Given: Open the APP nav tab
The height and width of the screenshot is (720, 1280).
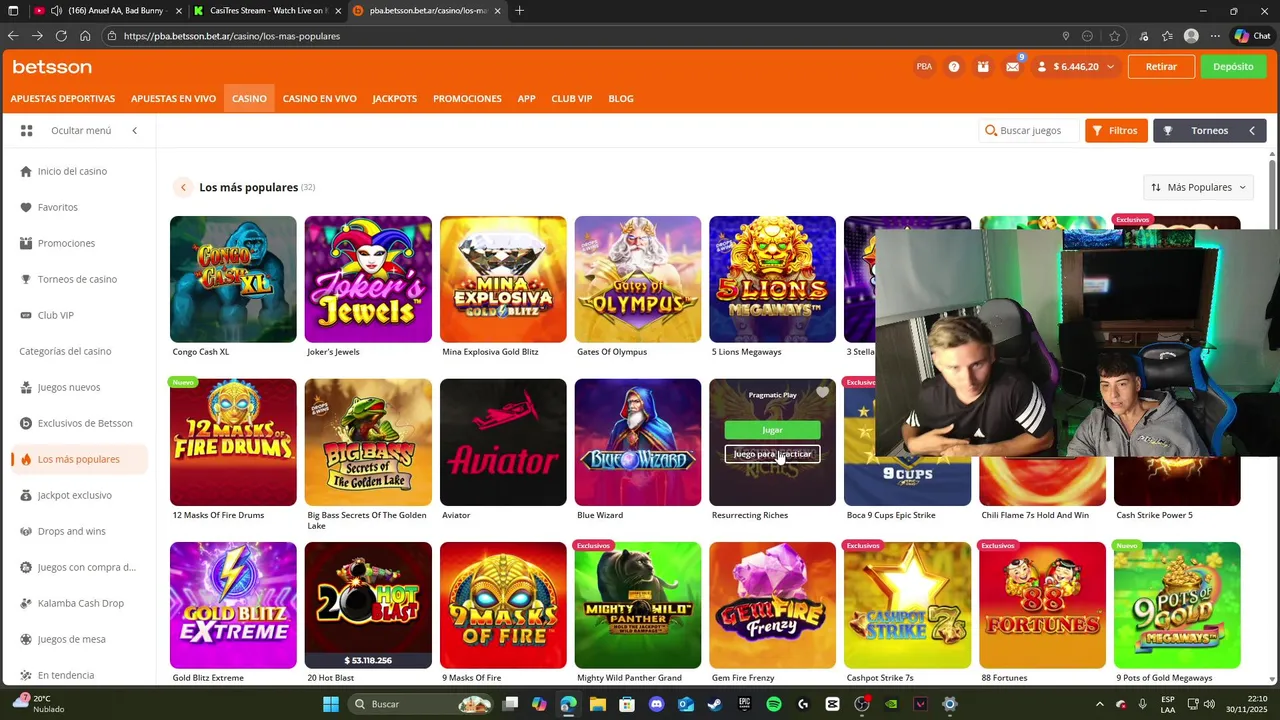Looking at the screenshot, I should (x=526, y=99).
